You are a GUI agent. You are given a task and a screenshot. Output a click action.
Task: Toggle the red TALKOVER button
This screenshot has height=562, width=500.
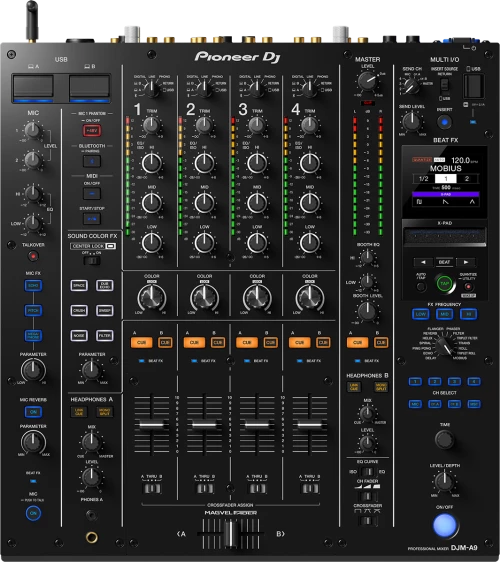coord(33,256)
